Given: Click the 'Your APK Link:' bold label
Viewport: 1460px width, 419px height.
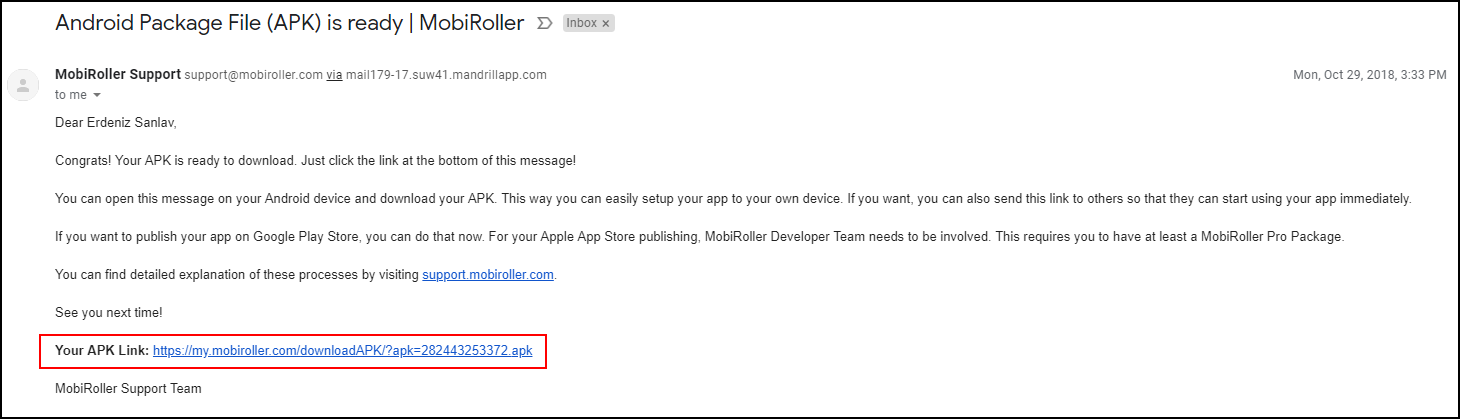Looking at the screenshot, I should [102, 351].
